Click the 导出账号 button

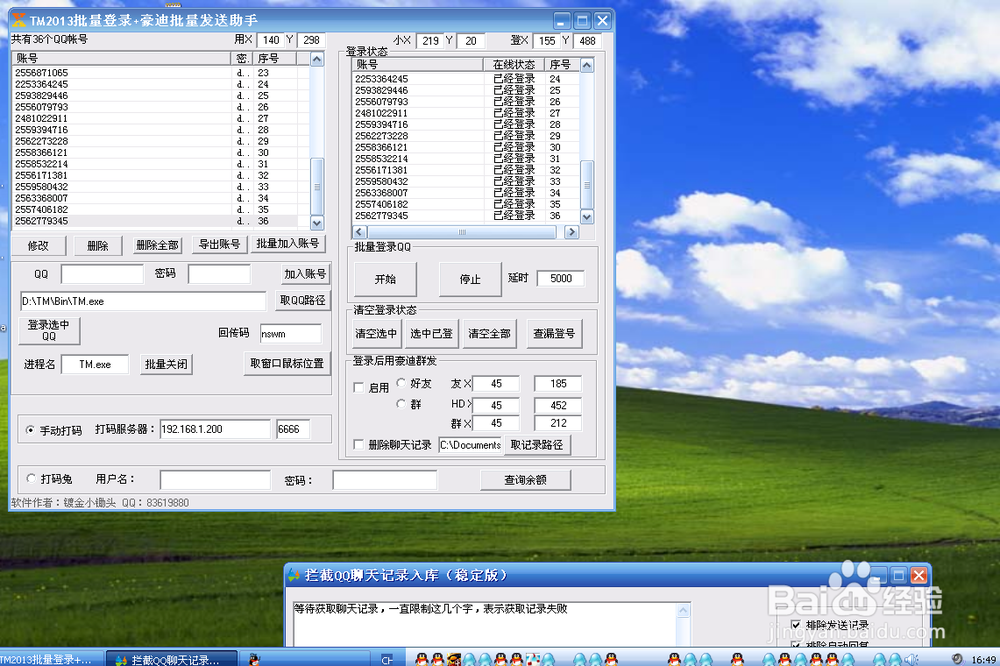[x=219, y=244]
